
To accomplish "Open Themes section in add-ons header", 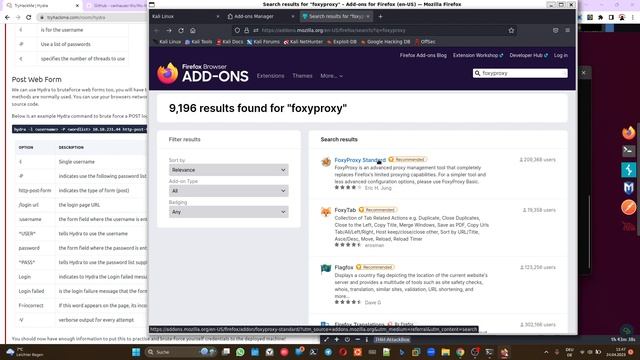I will click(x=302, y=76).
